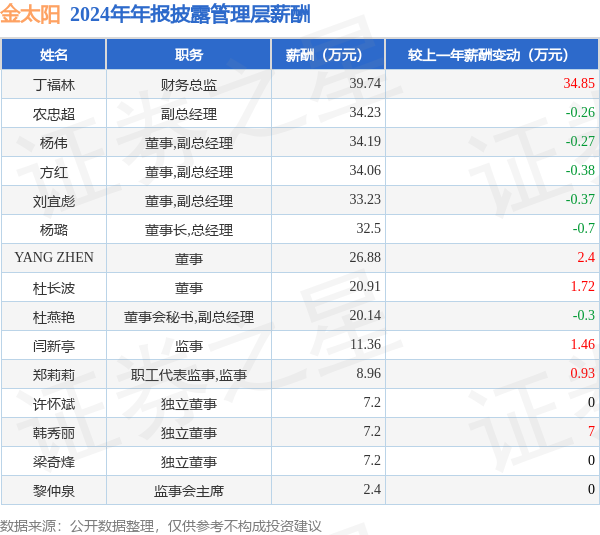Click change value -0.3
600x535 pixels.
(x=584, y=315)
